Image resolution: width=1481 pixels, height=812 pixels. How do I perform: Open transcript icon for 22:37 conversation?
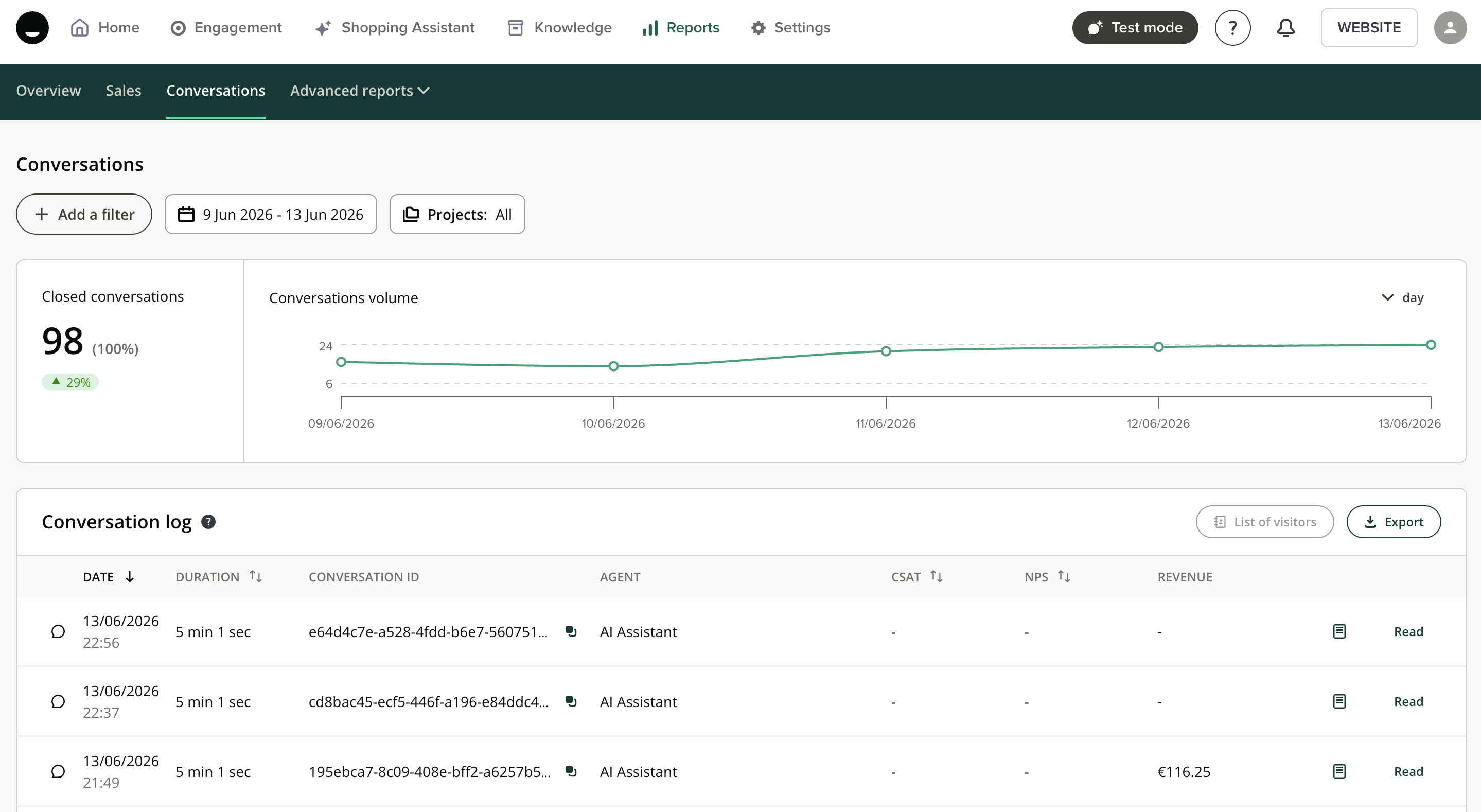click(x=1339, y=701)
